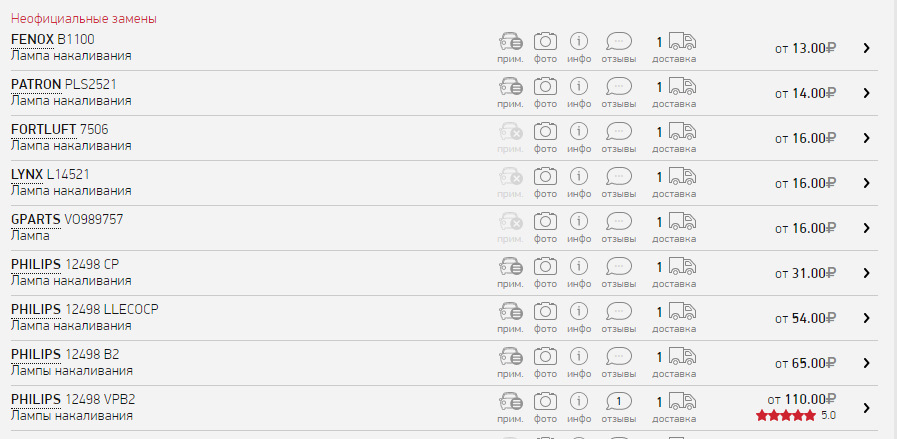
Task: Expand offers for PHILIPS 12498 VPB2 row
Action: click(x=866, y=407)
